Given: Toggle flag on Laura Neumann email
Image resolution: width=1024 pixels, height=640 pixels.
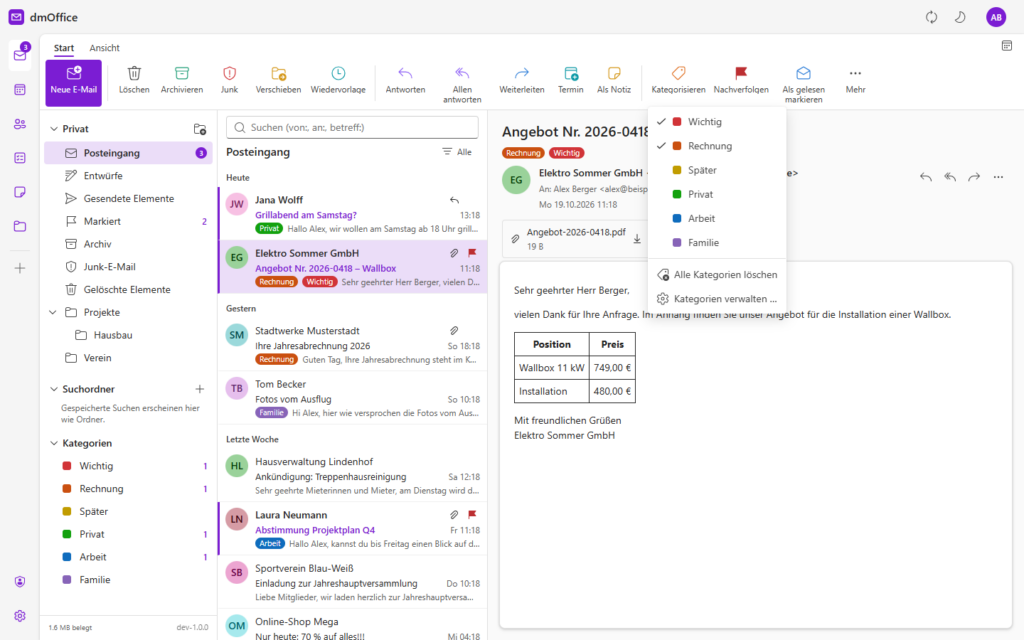Looking at the screenshot, I should (472, 515).
